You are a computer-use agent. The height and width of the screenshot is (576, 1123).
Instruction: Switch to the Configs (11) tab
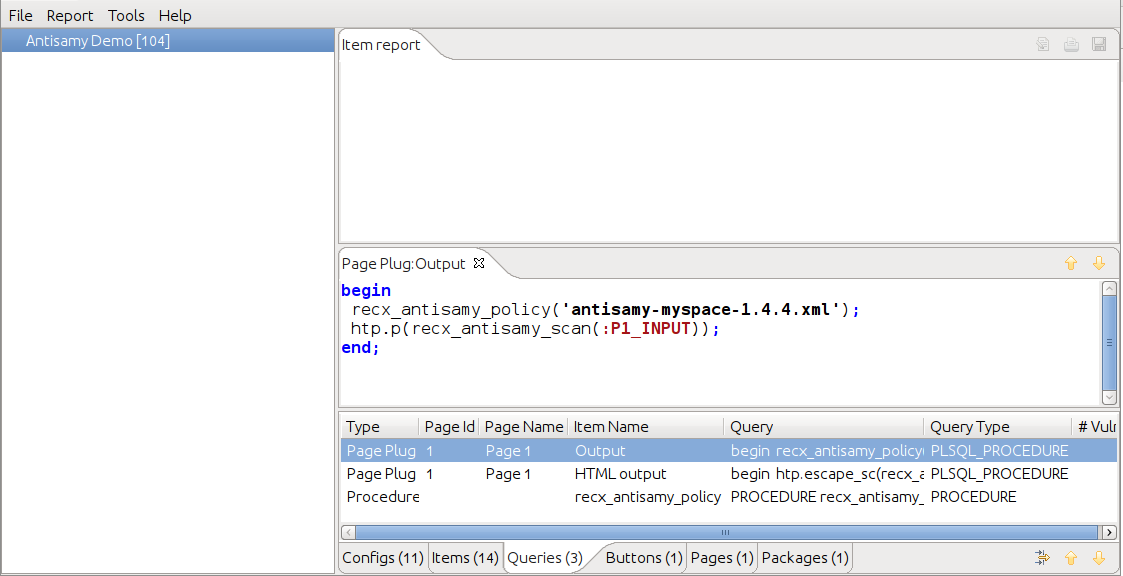click(382, 557)
